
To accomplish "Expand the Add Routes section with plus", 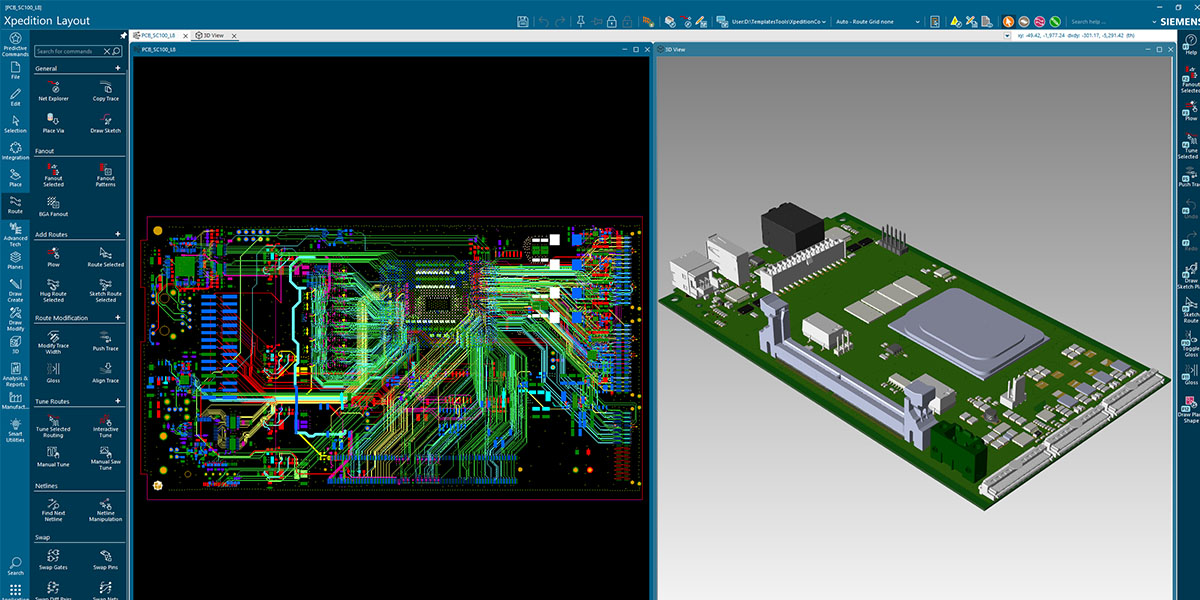I will pos(118,234).
